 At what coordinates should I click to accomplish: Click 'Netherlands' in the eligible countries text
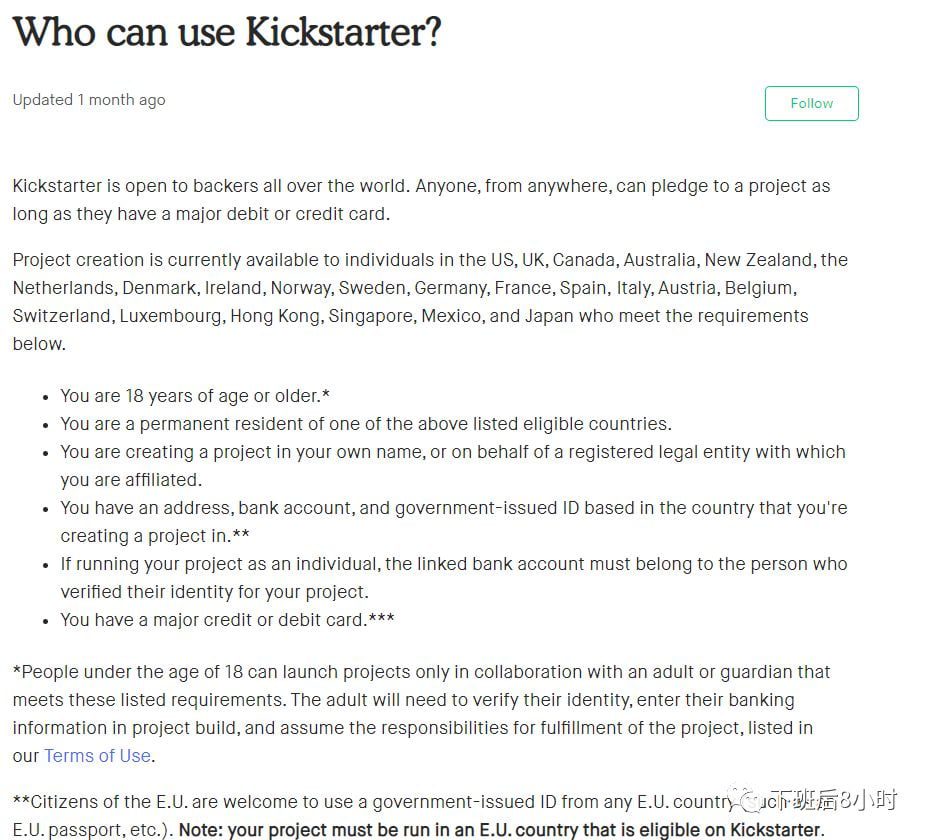pos(65,288)
